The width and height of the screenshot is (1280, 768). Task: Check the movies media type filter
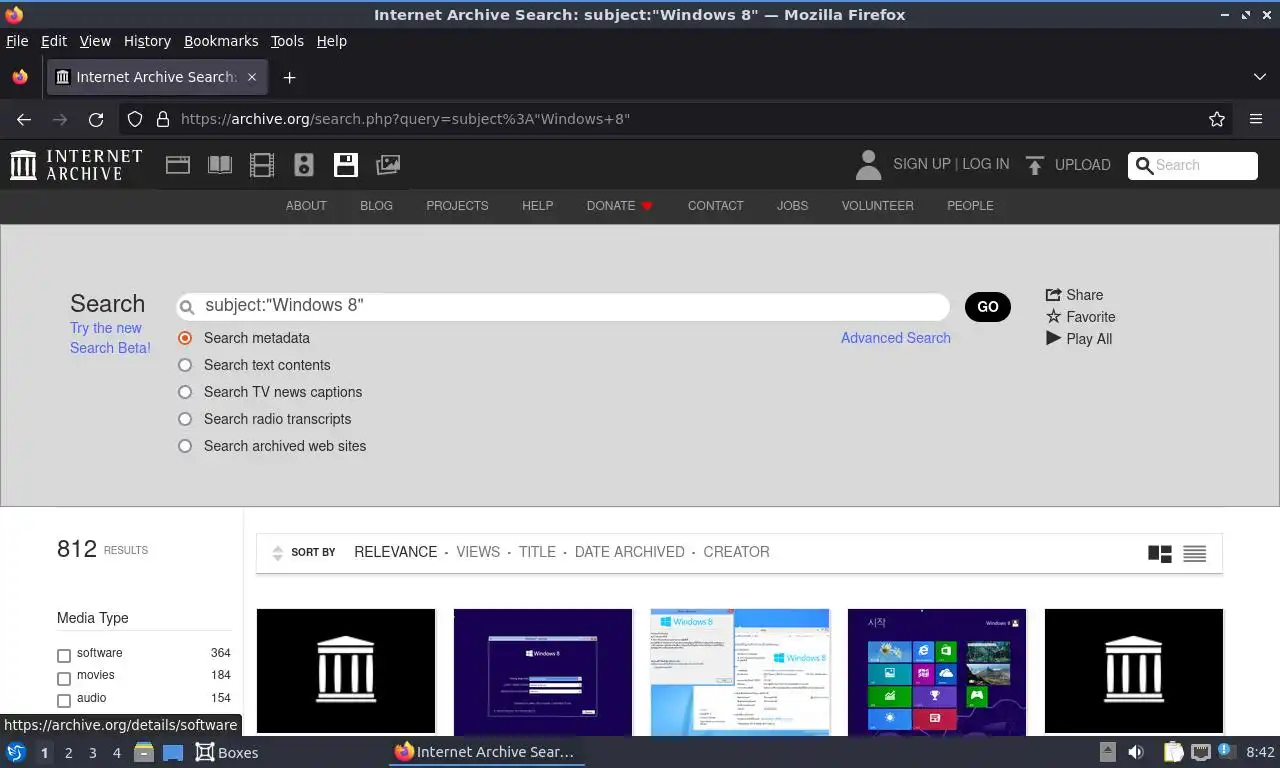(64, 678)
